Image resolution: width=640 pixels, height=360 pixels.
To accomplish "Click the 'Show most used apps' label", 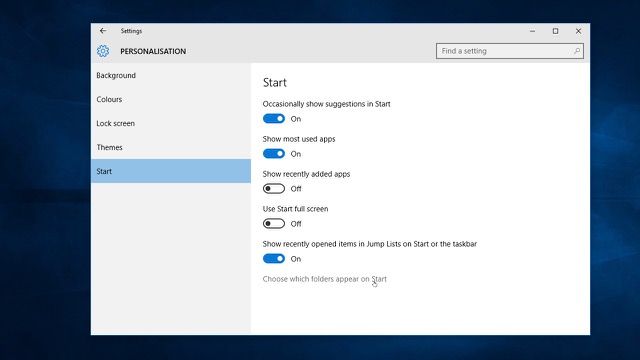I will pos(299,139).
